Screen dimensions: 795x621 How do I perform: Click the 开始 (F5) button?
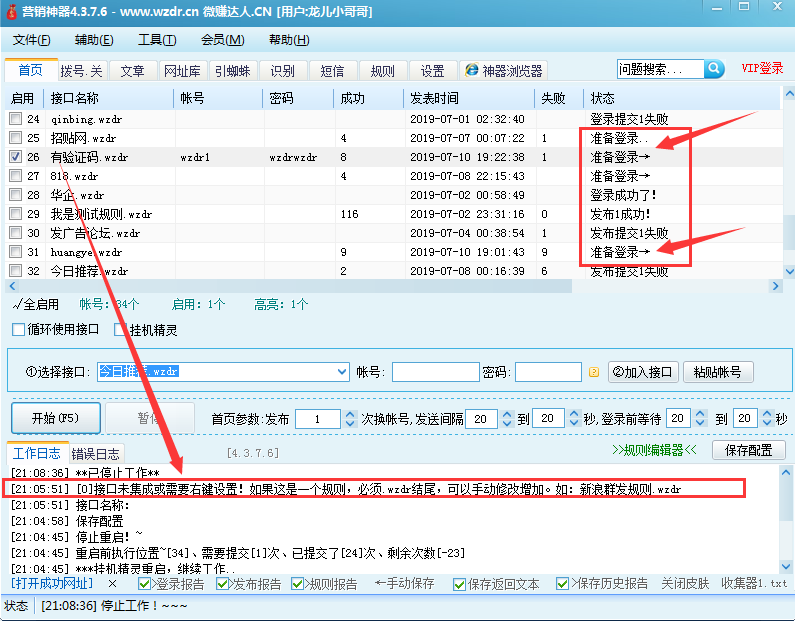[56, 418]
